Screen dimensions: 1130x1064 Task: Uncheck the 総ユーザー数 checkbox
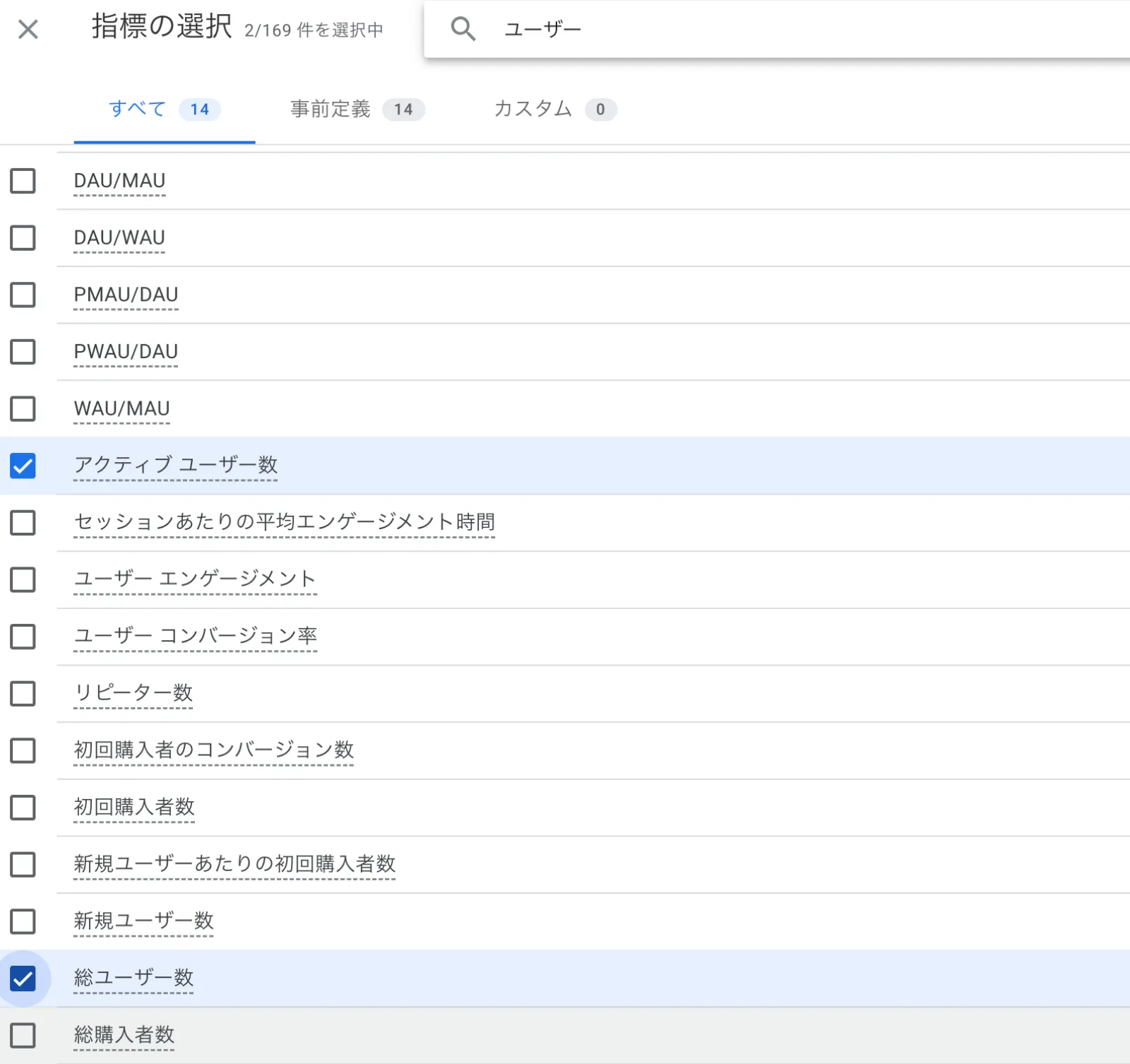click(x=23, y=979)
